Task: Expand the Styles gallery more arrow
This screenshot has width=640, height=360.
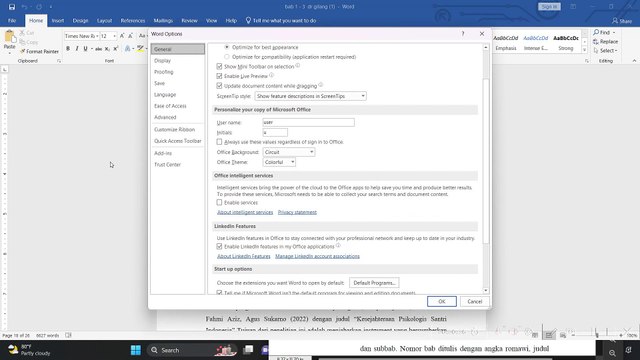Action: (584, 50)
